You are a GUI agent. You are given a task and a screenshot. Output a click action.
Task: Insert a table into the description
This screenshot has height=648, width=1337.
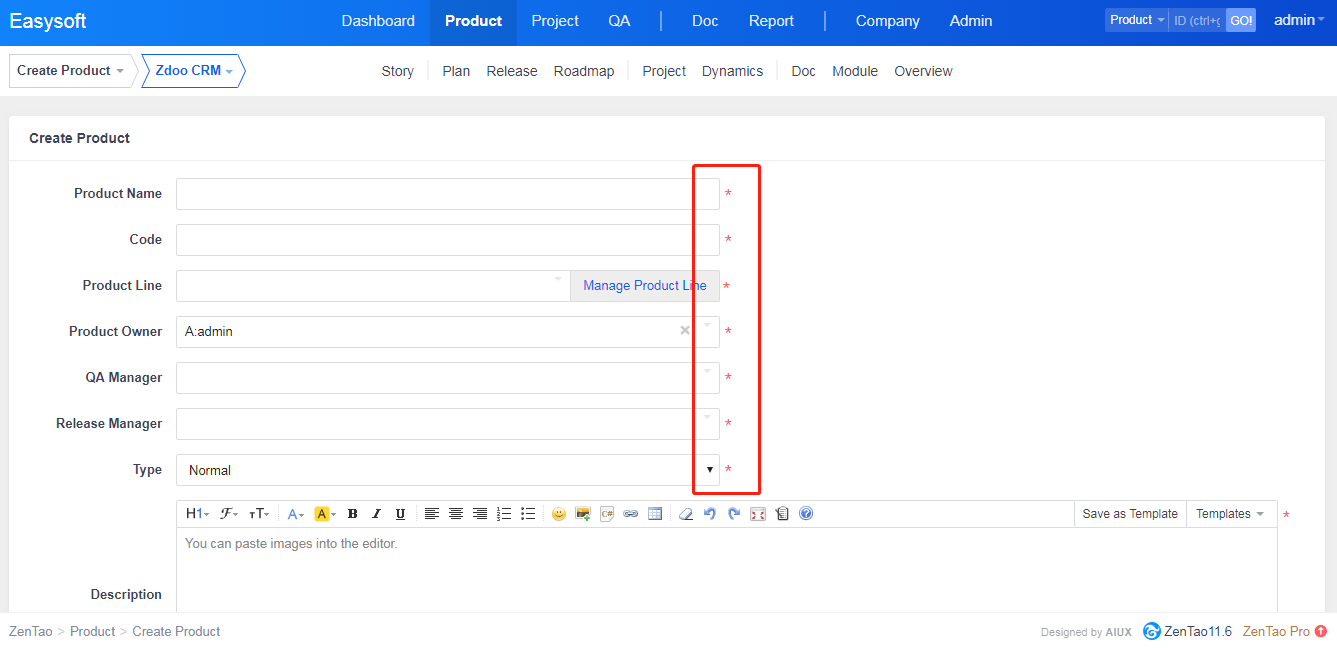click(x=655, y=514)
